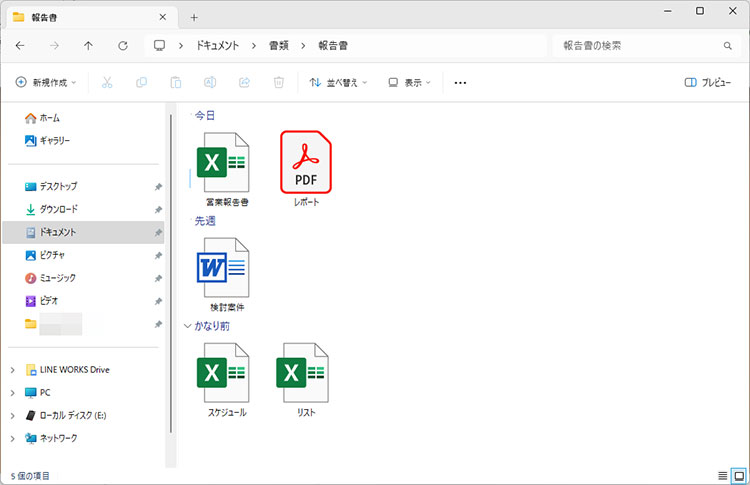
Task: Open the 並べ替え sort dropdown
Action: pos(339,83)
